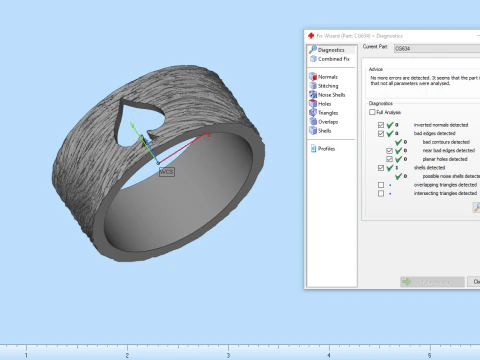The image size is (480, 360).
Task: Open the Diagnostics page in Fix Wizard
Action: click(331, 50)
